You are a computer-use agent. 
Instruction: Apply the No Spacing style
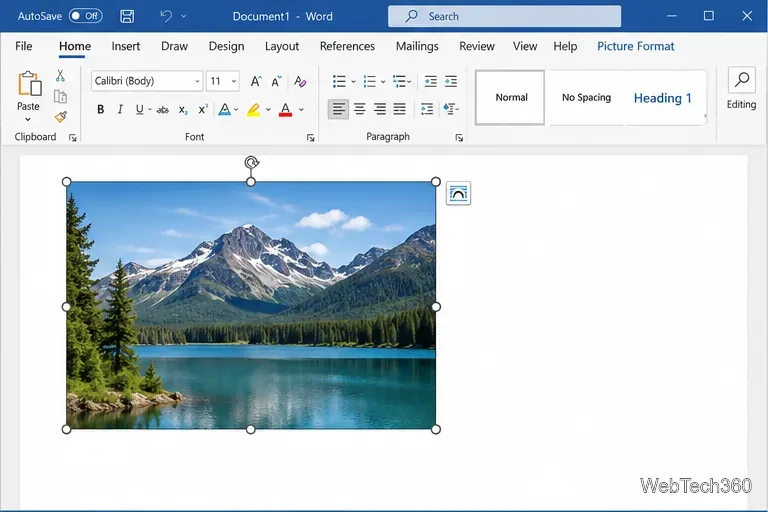tap(586, 98)
